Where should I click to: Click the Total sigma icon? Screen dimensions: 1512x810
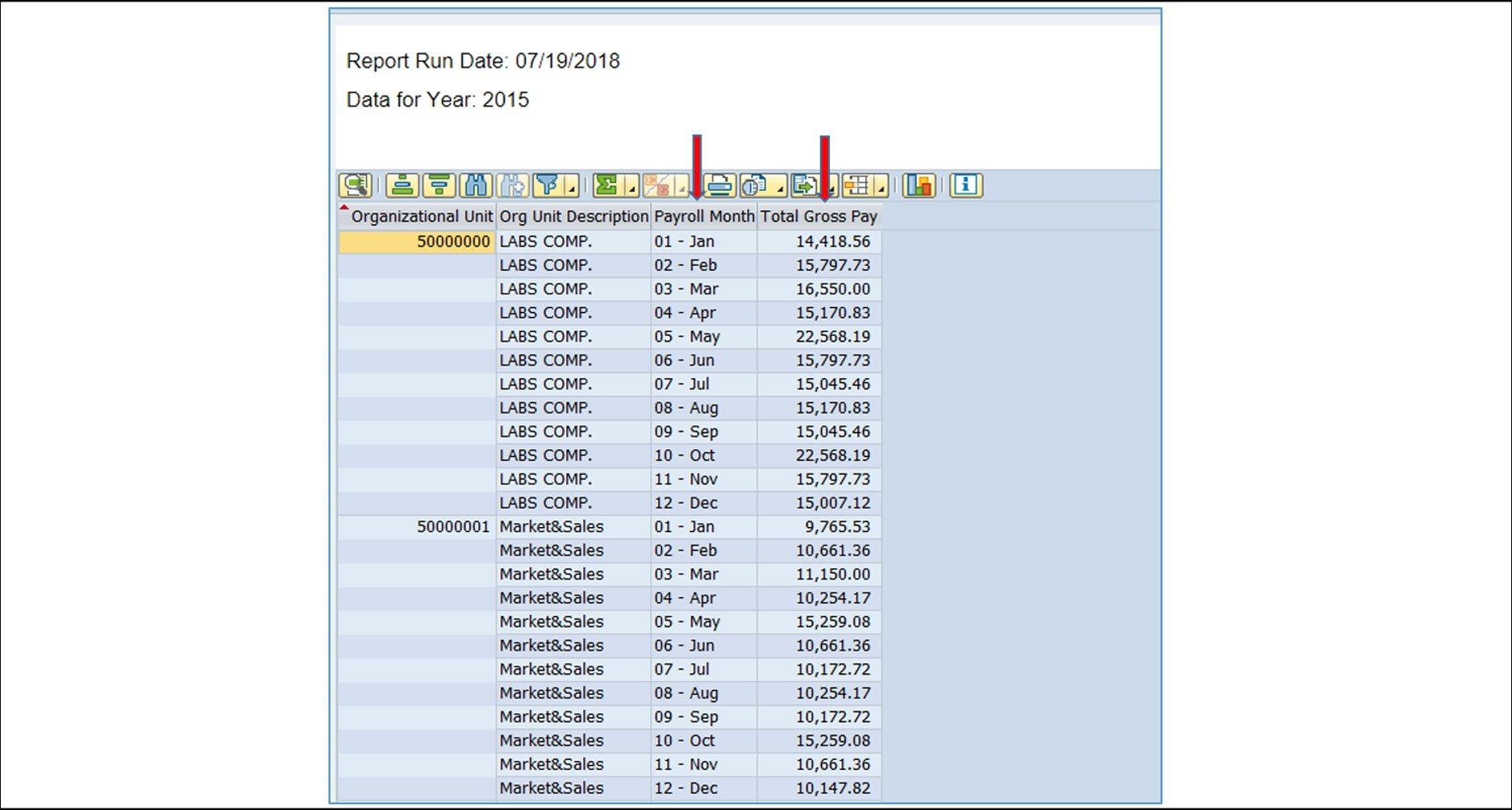click(x=606, y=186)
